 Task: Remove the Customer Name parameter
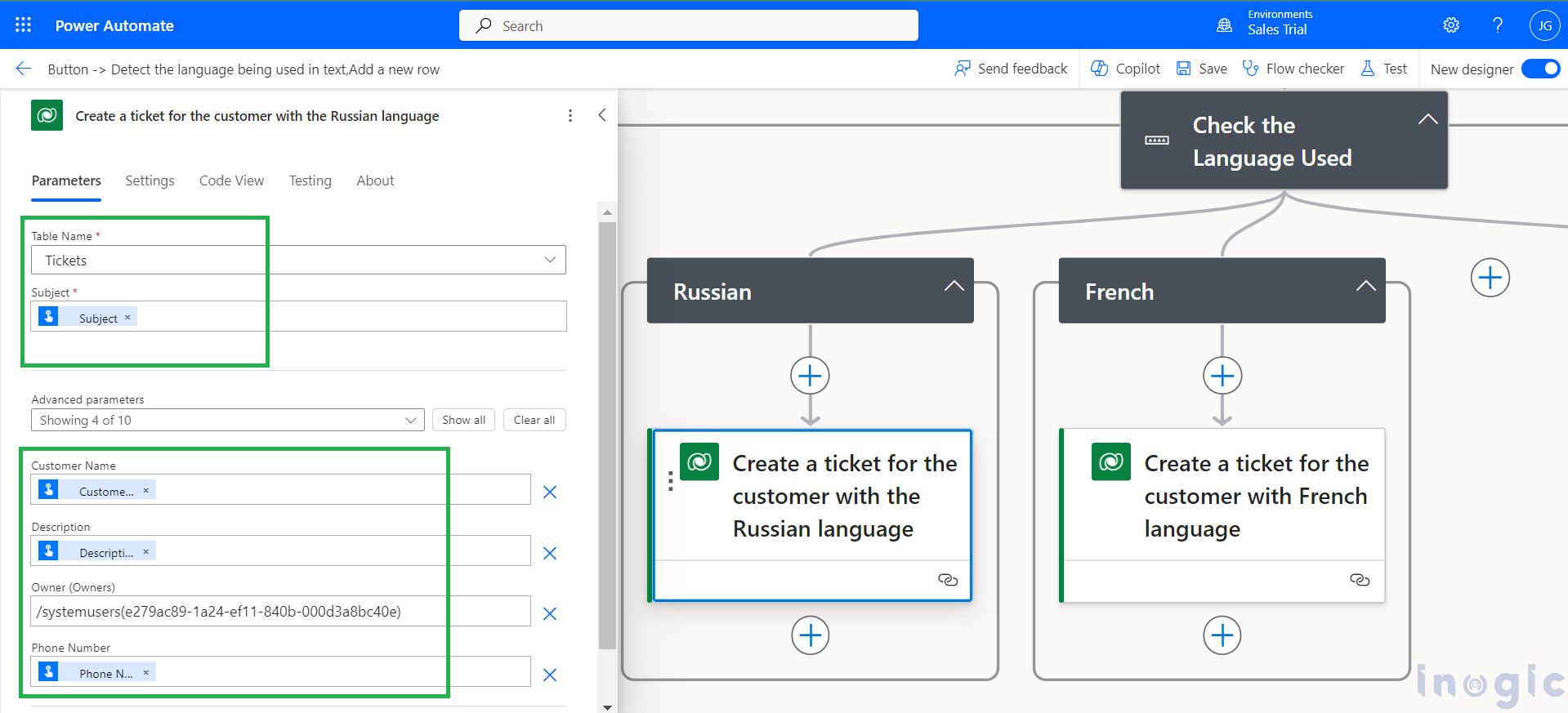(x=550, y=492)
